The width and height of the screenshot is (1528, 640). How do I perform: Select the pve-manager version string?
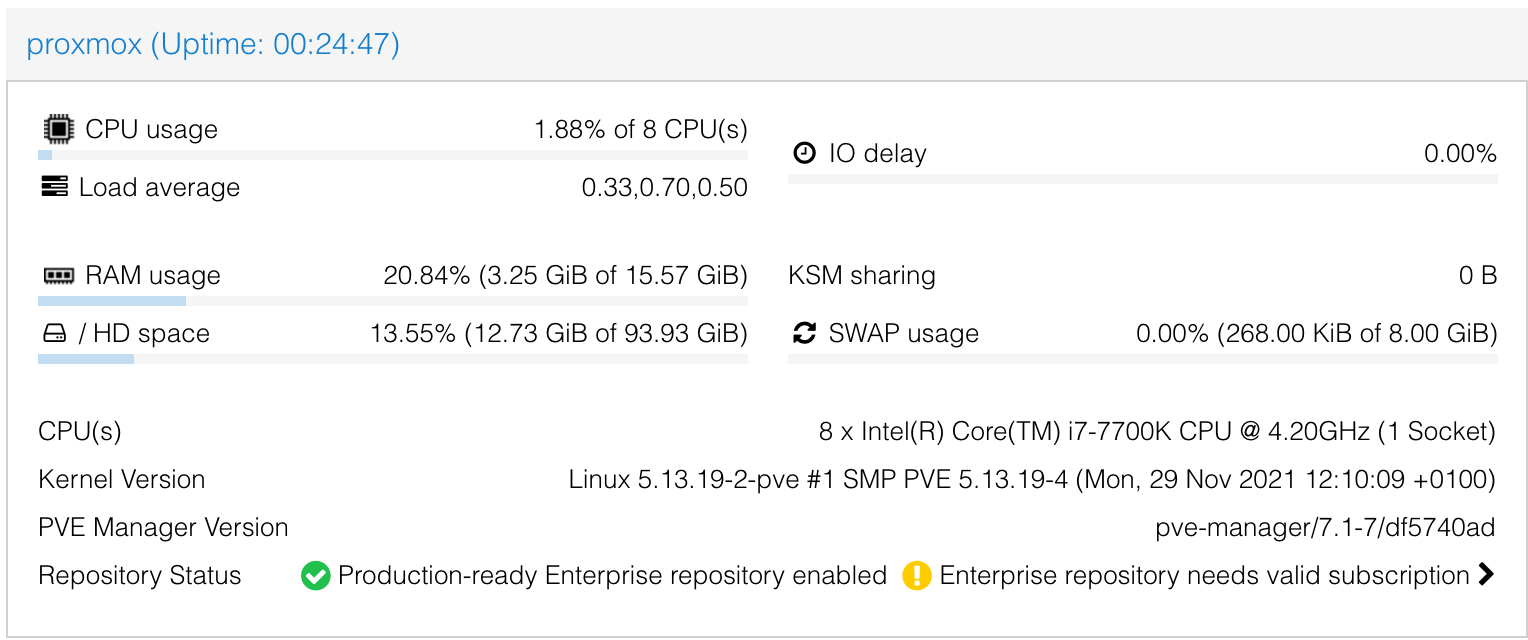1325,528
